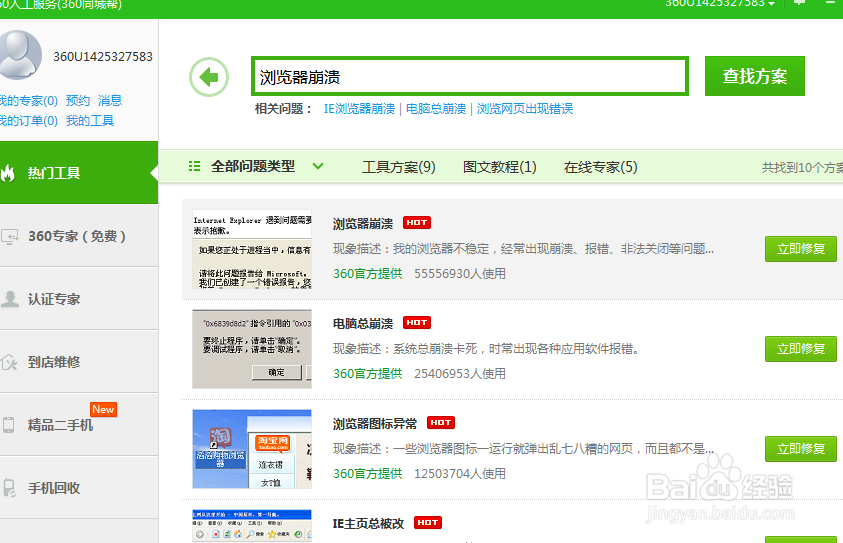Image resolution: width=843 pixels, height=543 pixels.
Task: Click 360官方提供 under 浏览器图标异常
Action: [368, 474]
